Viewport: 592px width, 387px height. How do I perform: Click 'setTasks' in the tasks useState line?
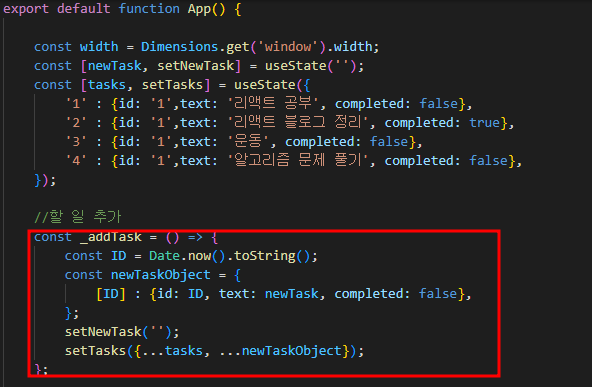[x=172, y=85]
